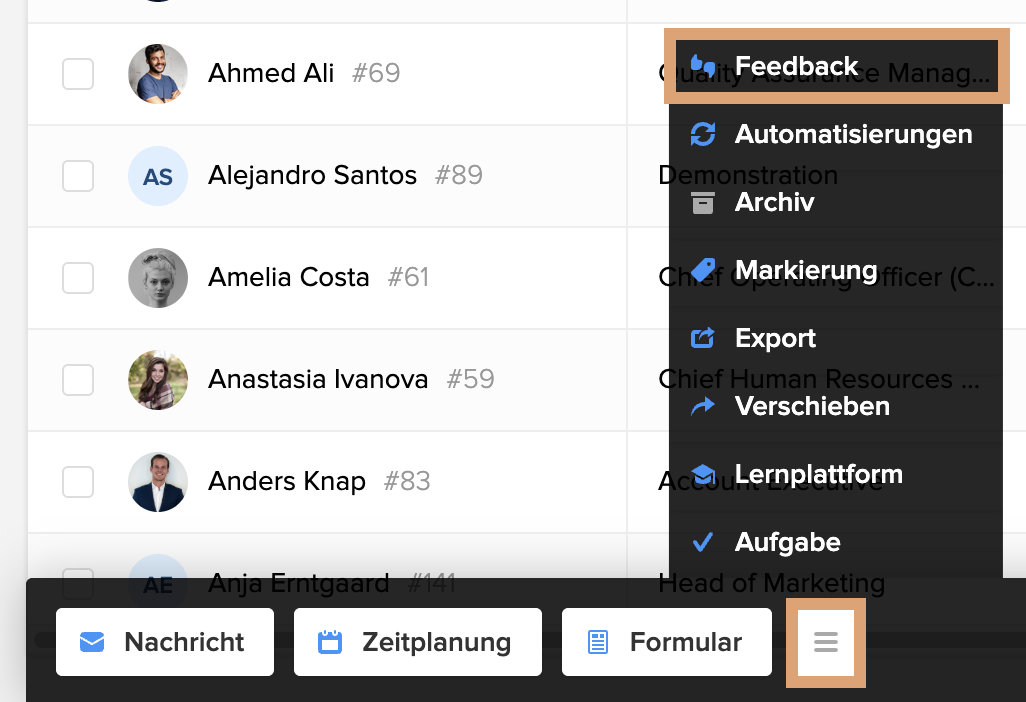Screen dimensions: 1026x702
Task: Click the Aufgabe checkmark icon
Action: pyautogui.click(x=703, y=542)
